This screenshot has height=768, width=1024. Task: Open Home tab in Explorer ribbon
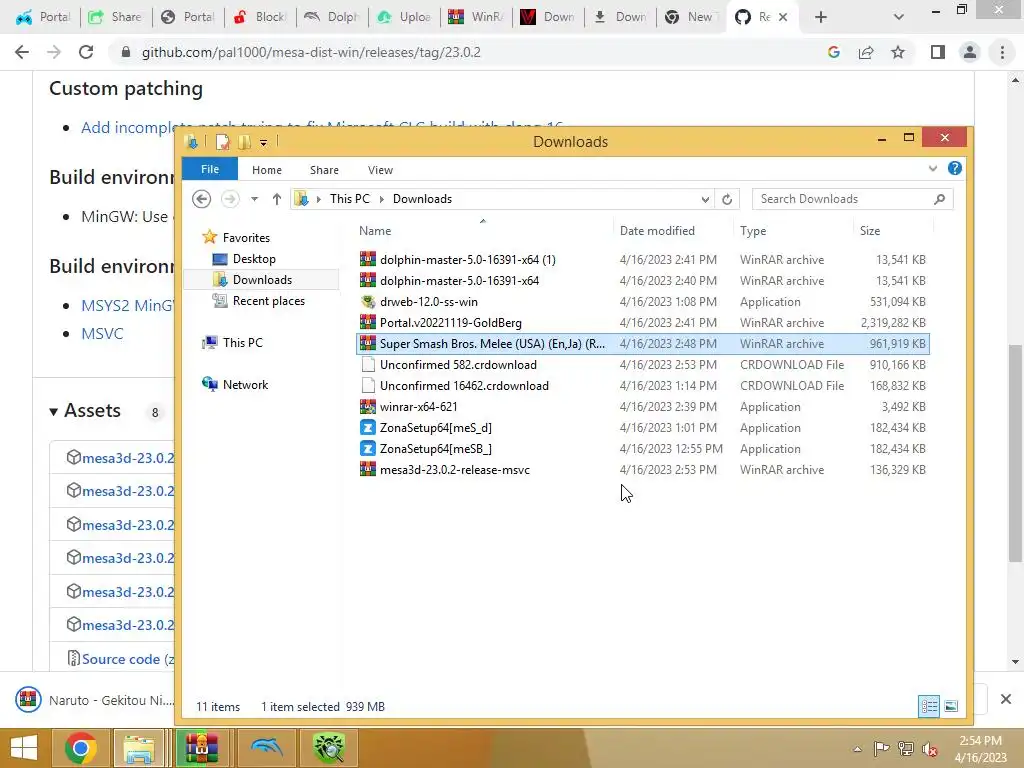[x=266, y=170]
